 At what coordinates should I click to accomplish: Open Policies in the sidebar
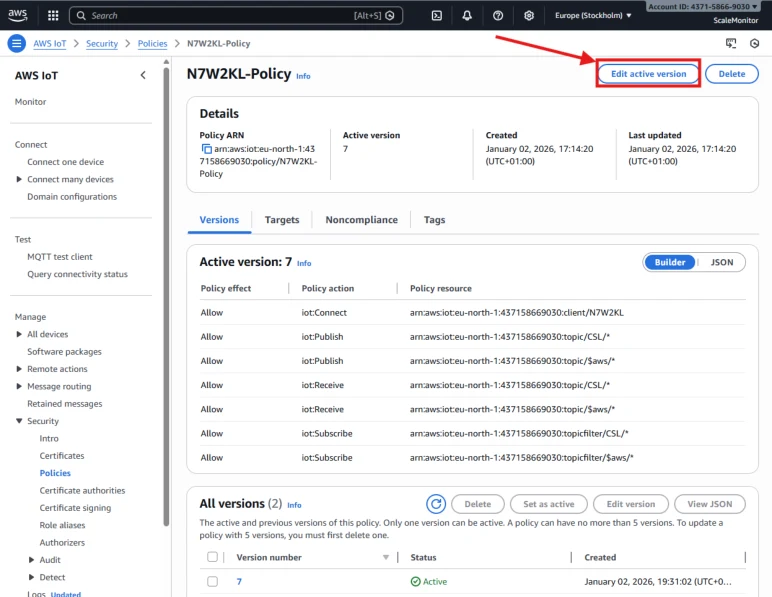click(55, 473)
